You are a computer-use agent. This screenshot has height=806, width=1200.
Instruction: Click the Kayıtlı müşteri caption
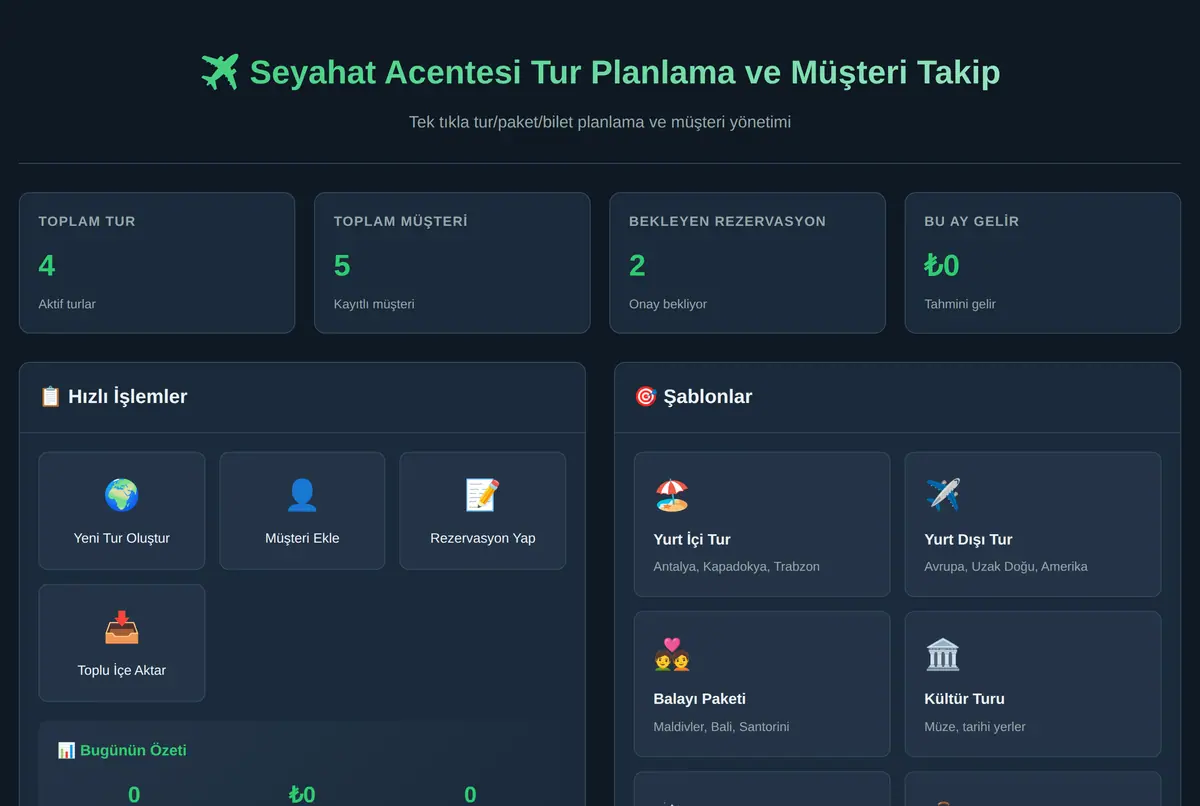click(374, 304)
